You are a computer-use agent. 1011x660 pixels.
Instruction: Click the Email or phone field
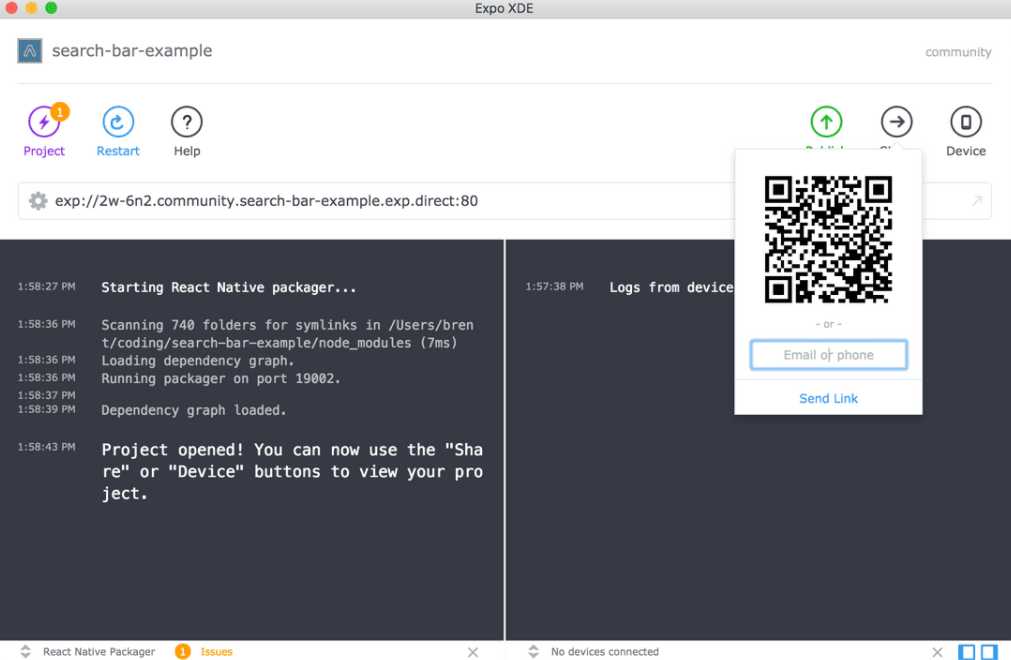point(829,355)
